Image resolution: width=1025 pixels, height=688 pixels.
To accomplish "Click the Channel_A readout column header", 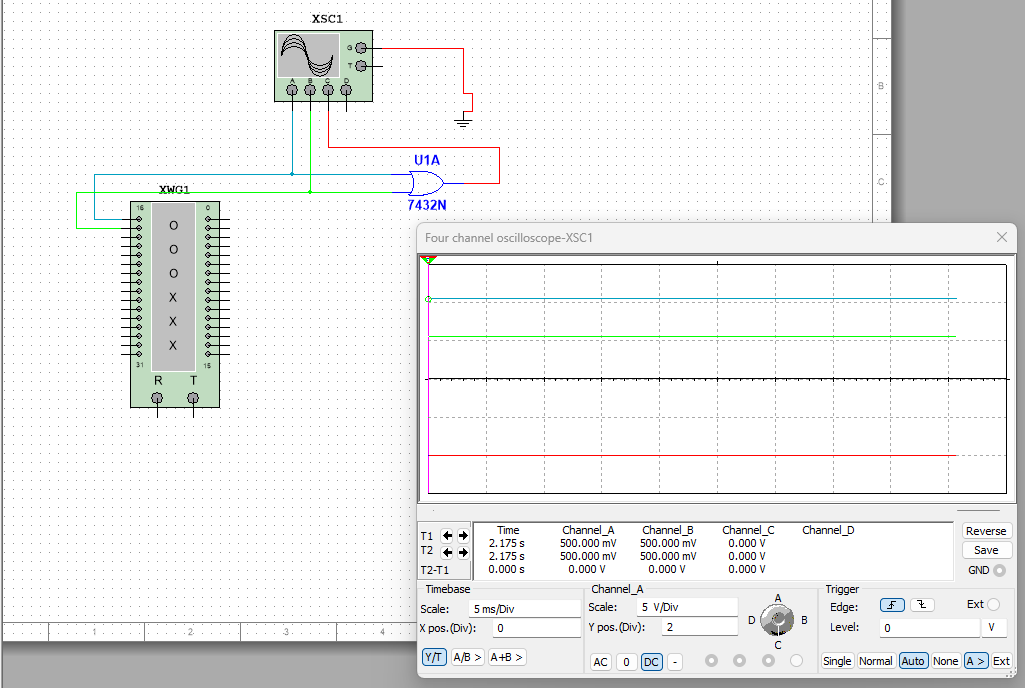I will pyautogui.click(x=588, y=530).
